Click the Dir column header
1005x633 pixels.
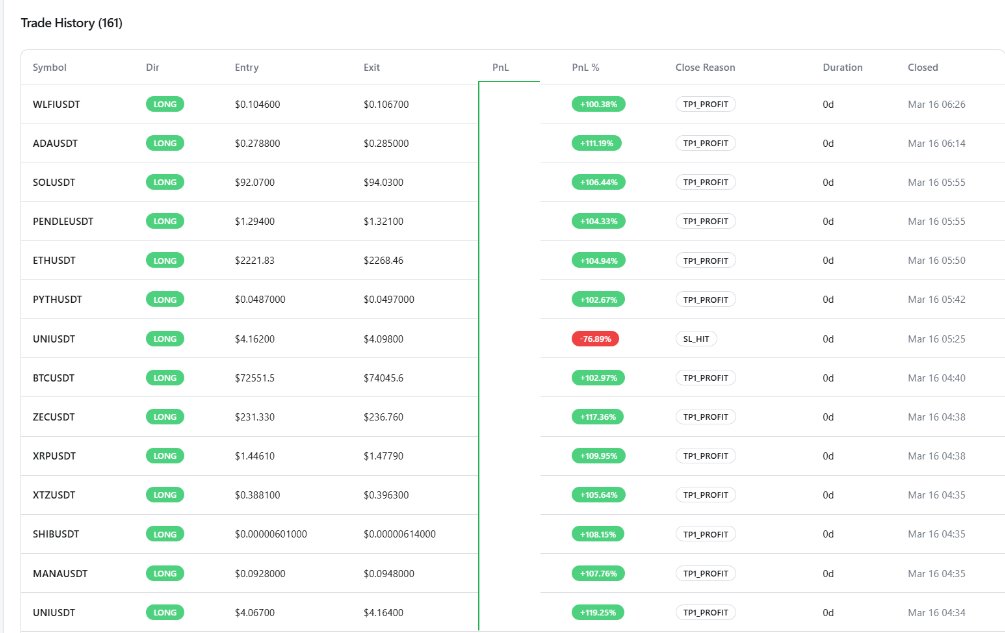pyautogui.click(x=152, y=68)
